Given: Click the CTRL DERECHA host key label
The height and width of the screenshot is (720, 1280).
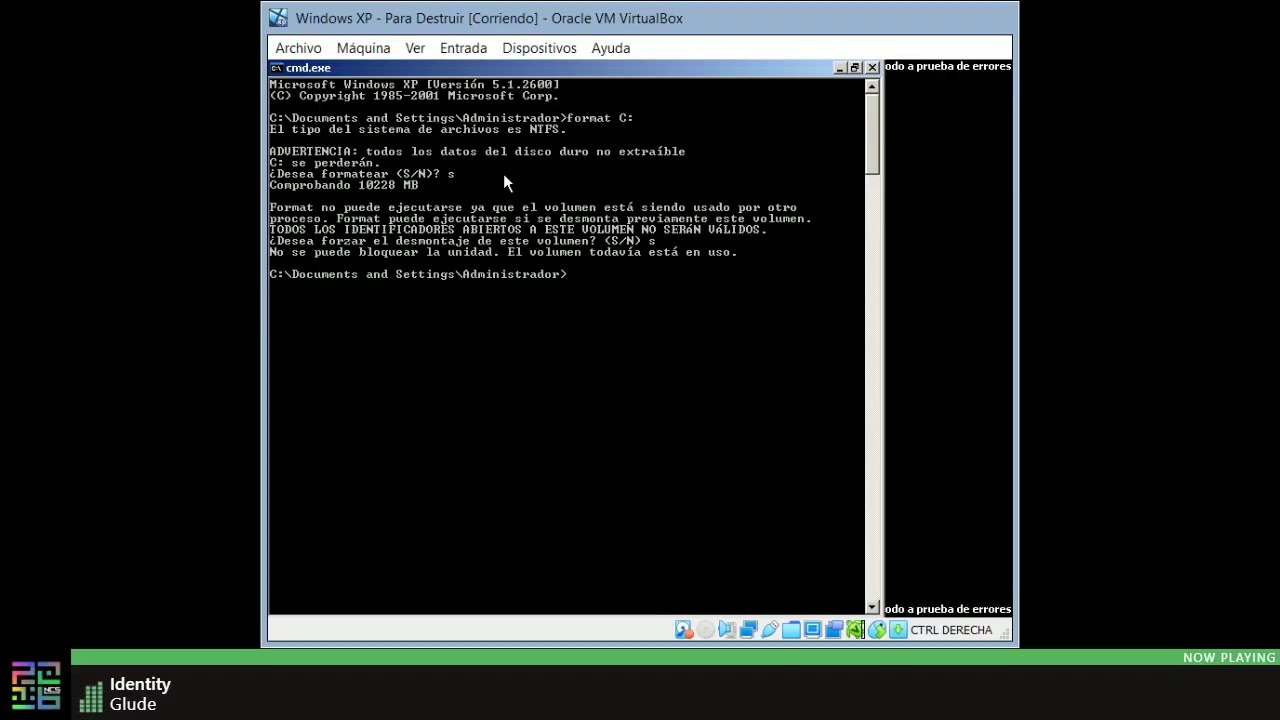Looking at the screenshot, I should [x=951, y=630].
